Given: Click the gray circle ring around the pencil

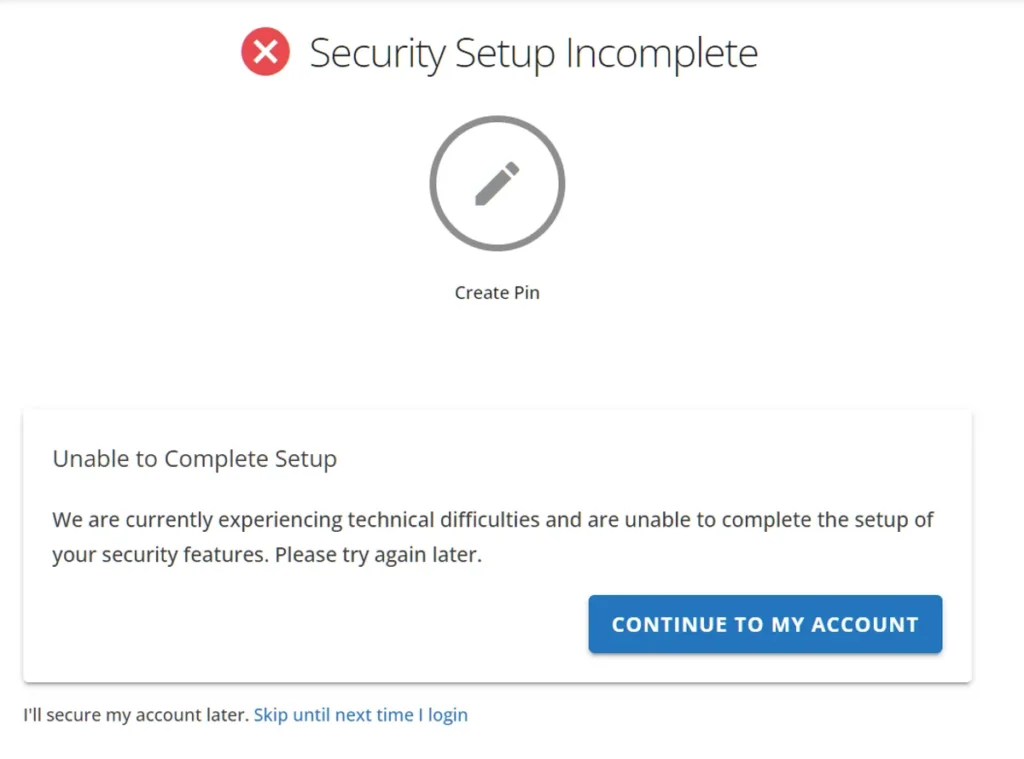Looking at the screenshot, I should [497, 184].
